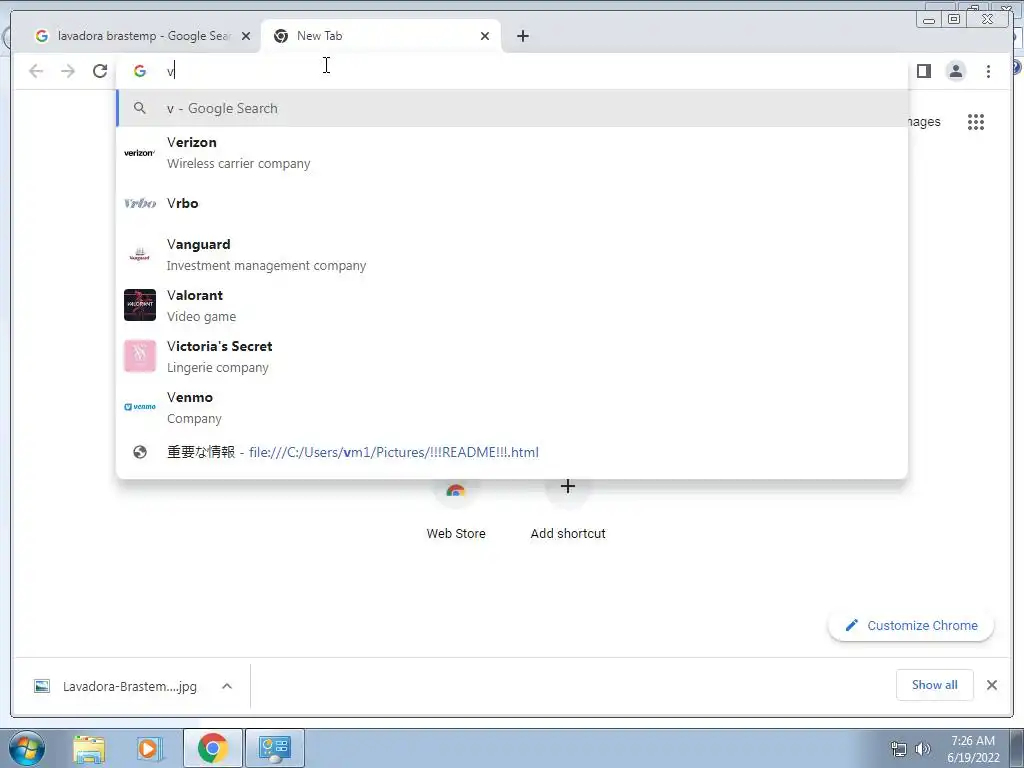The width and height of the screenshot is (1024, 768).
Task: Click the magnifier icon in first suggestion
Action: (140, 108)
